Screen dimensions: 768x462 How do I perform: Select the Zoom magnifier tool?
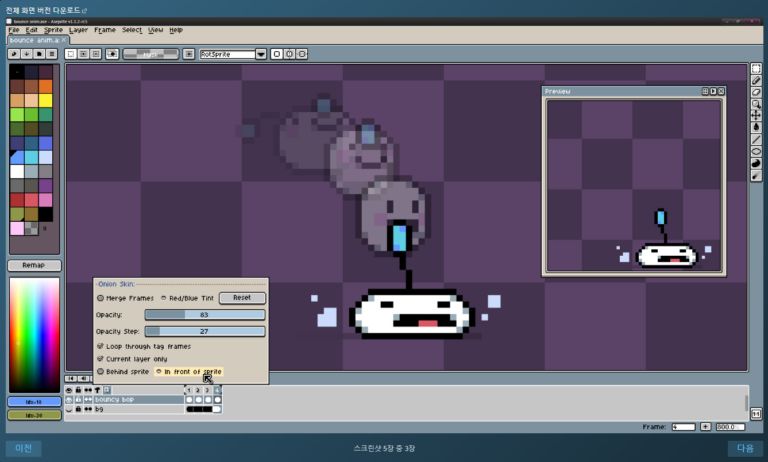click(x=756, y=104)
